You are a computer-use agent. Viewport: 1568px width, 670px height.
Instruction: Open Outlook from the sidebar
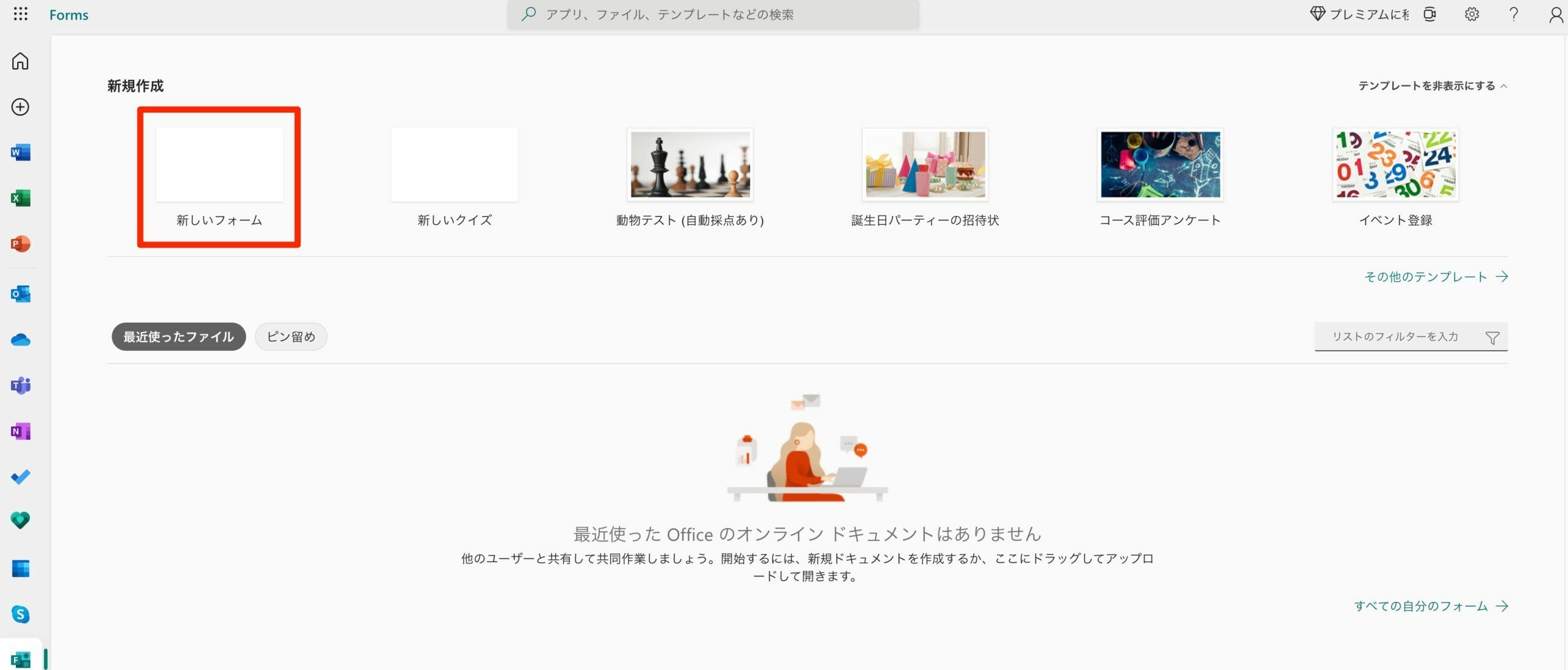20,293
